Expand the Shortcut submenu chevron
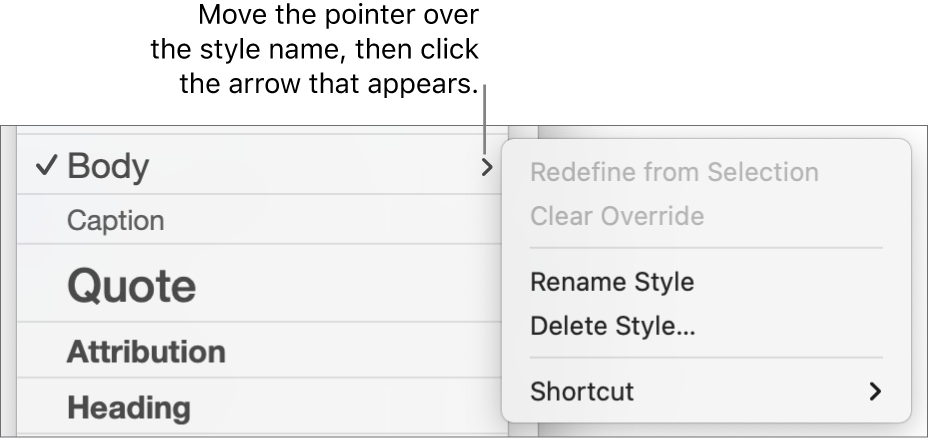Viewport: 928px width, 440px height. 875,391
